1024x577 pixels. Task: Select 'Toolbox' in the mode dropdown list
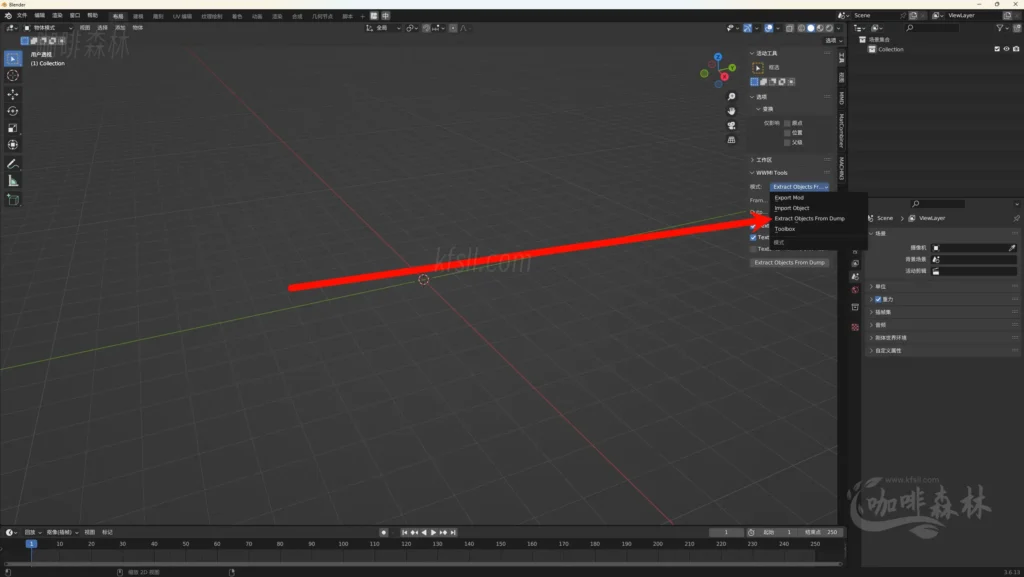[785, 229]
